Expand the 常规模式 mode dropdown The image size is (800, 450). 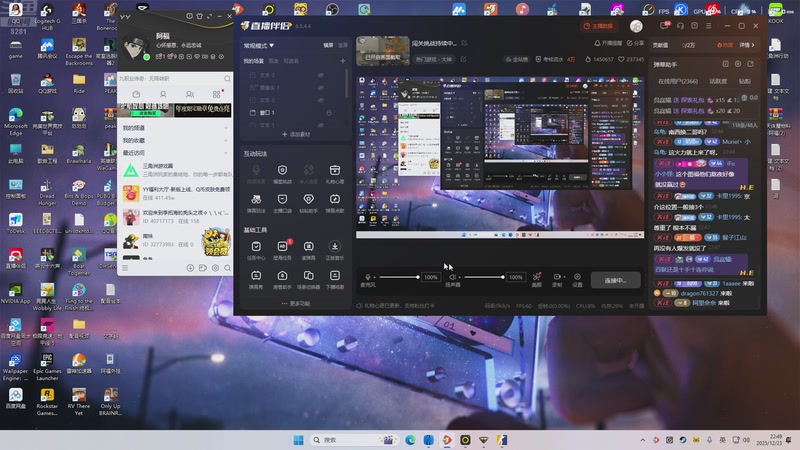pyautogui.click(x=259, y=45)
